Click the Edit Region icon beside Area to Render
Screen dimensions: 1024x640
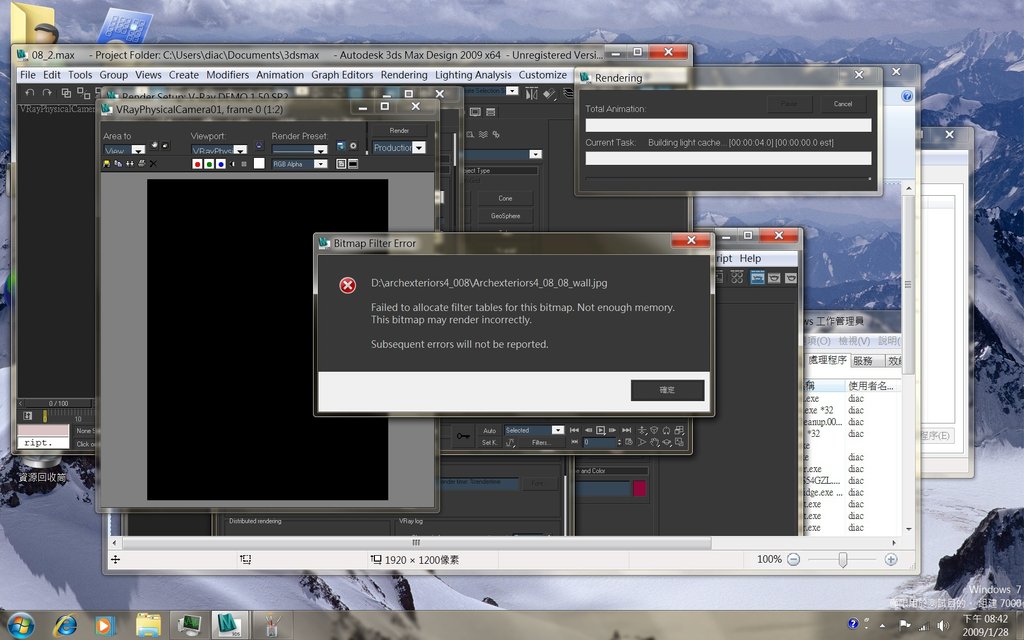pyautogui.click(x=154, y=145)
